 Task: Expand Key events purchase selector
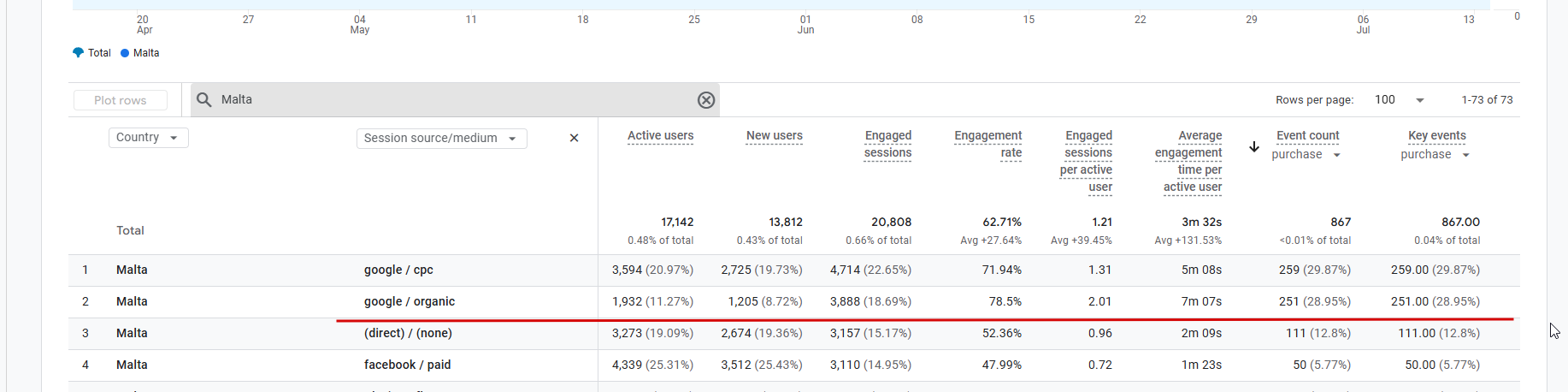coord(1435,155)
